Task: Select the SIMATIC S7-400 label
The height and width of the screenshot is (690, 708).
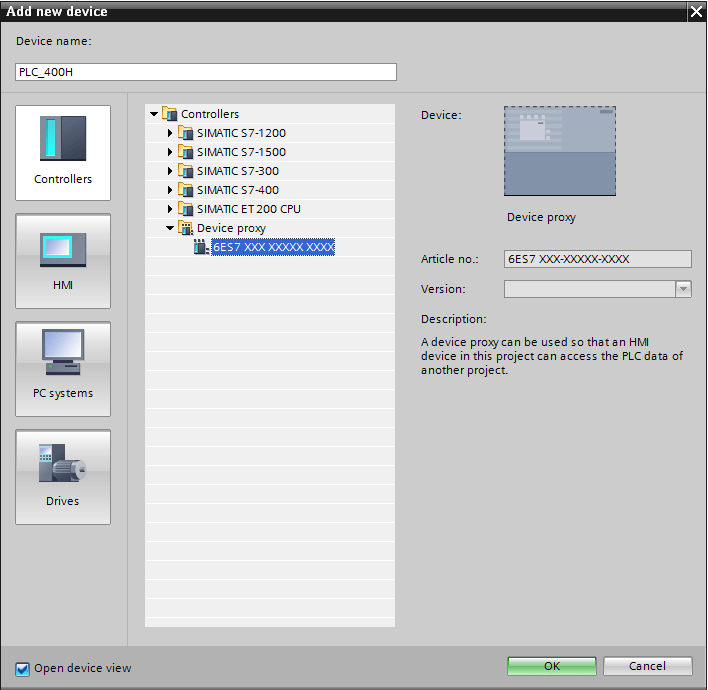Action: click(238, 190)
